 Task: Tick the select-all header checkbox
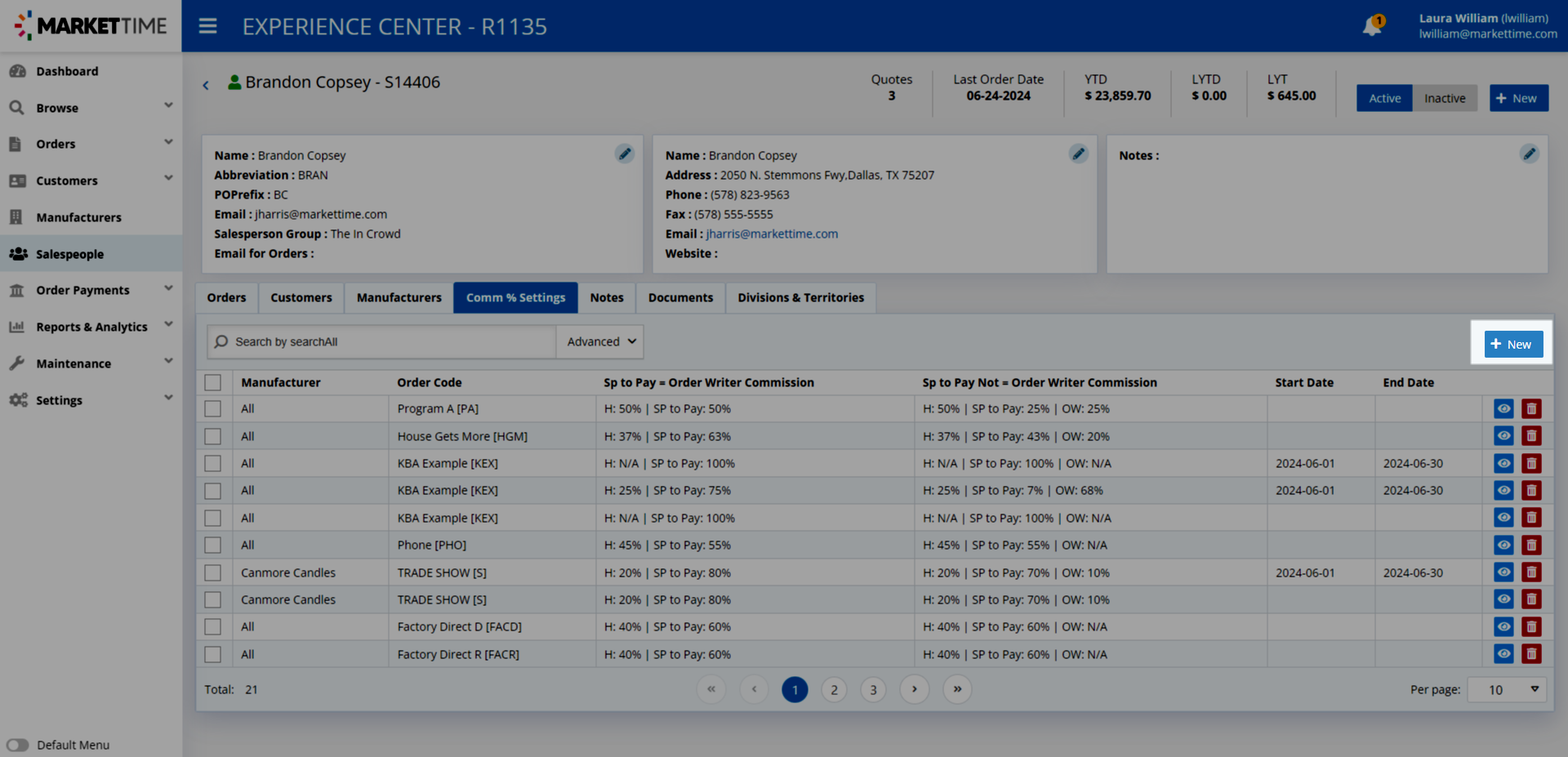[x=213, y=382]
